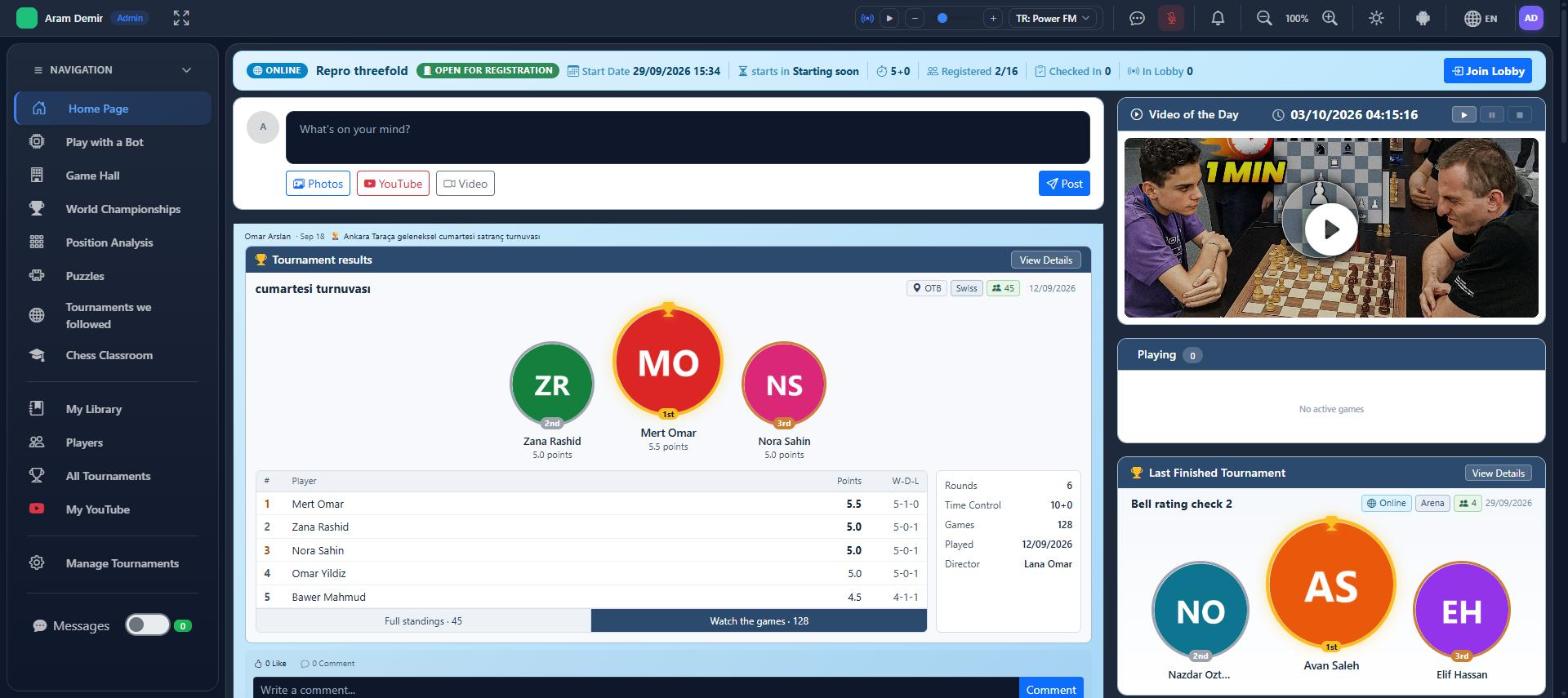Click the radio volume increase plus button

pyautogui.click(x=993, y=18)
